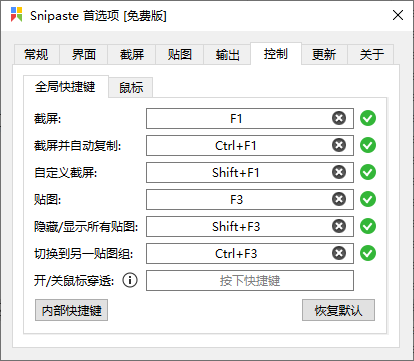
Task: Clear the Shift+F1 shortcut for 自定义截屏
Action: 339,172
